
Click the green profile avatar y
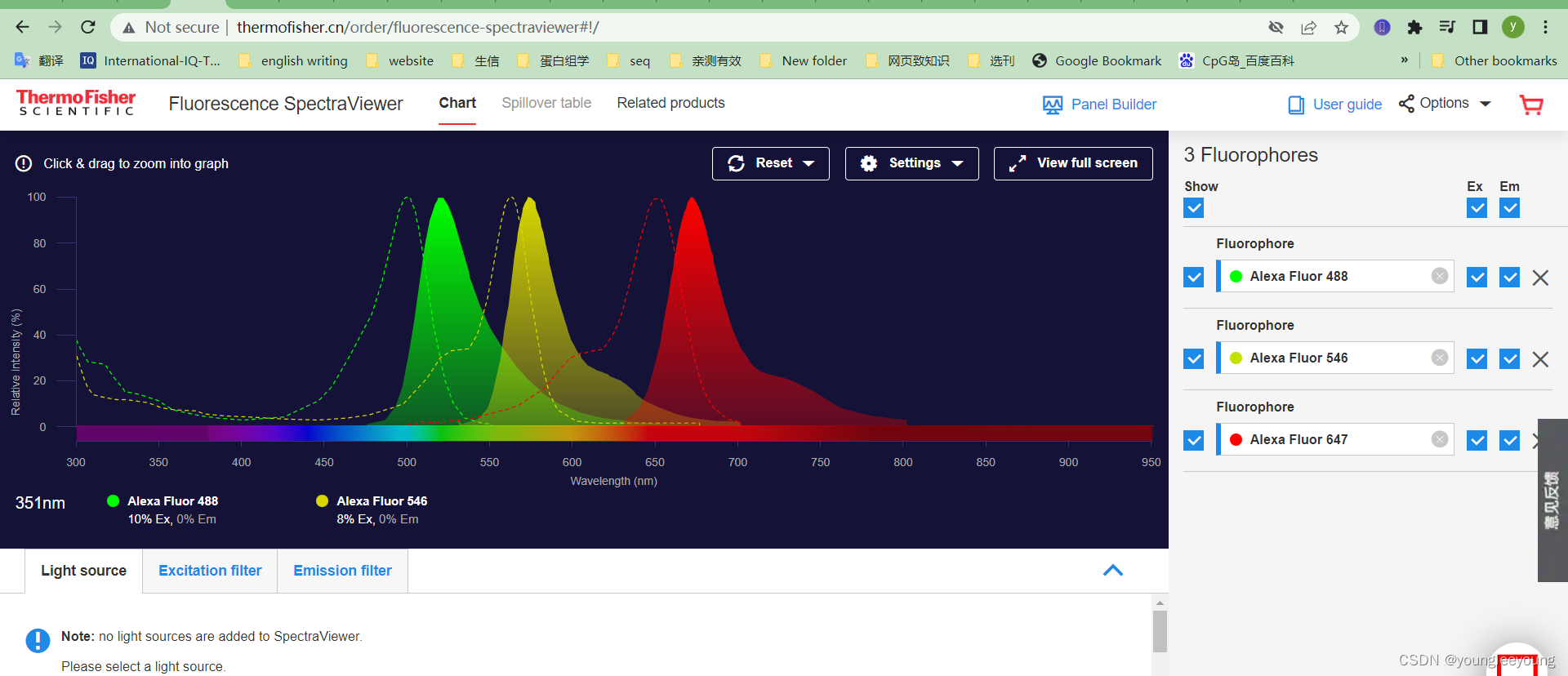coord(1512,27)
